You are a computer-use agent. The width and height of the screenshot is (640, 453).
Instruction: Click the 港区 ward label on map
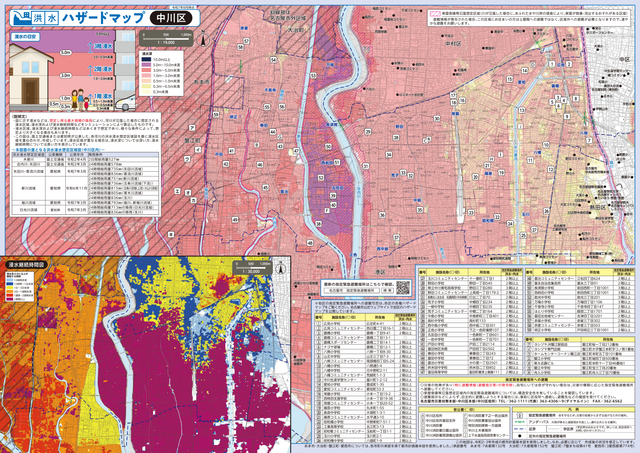coord(380,272)
